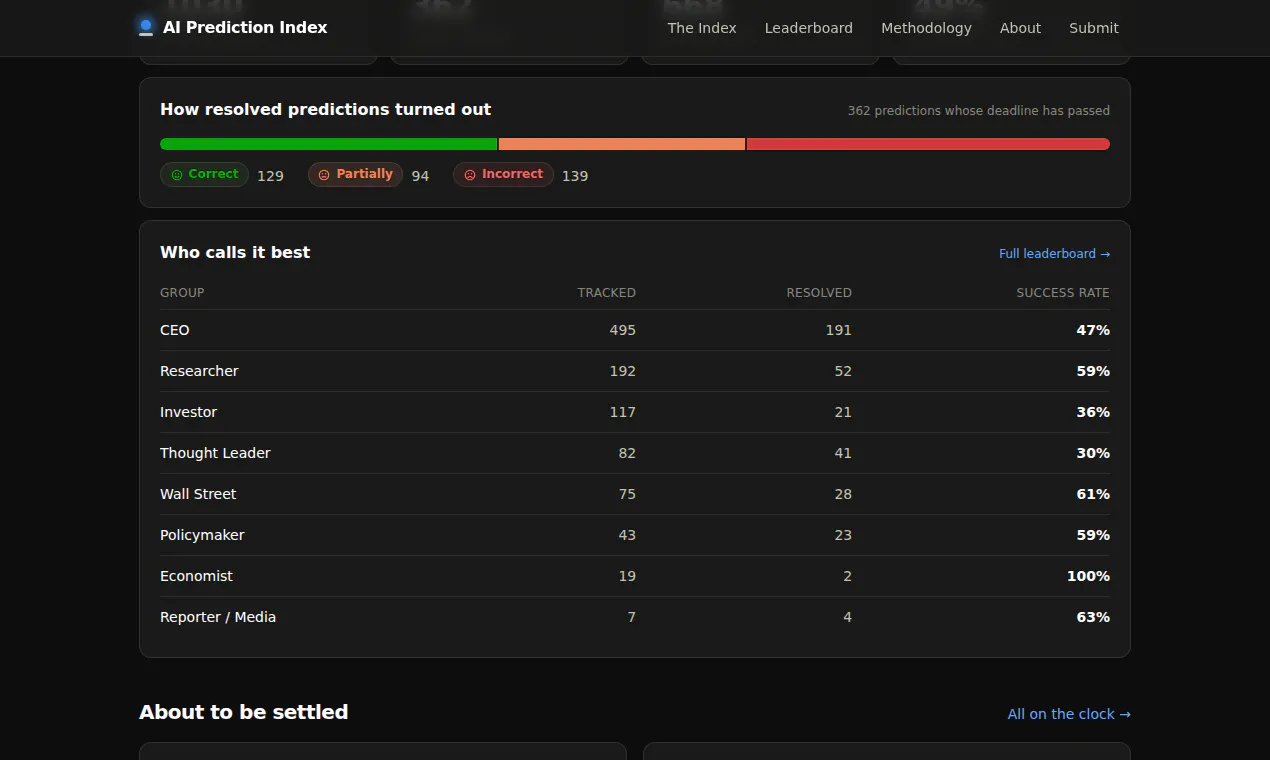Open The Index nav item

[x=702, y=28]
